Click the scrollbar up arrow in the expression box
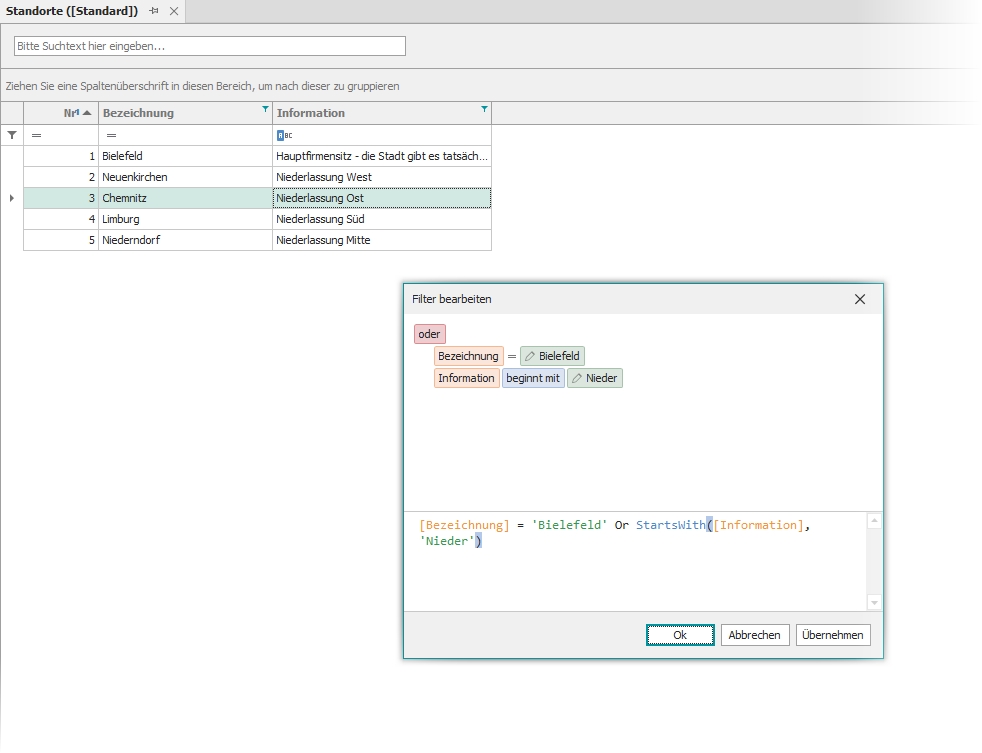 (x=874, y=519)
